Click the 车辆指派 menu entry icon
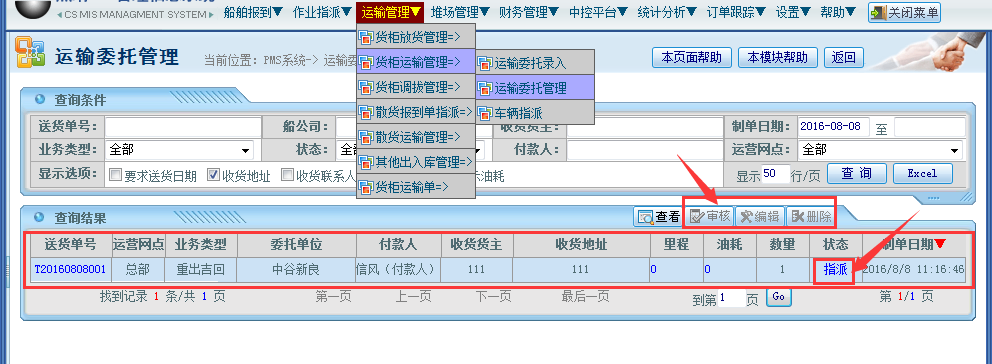The width and height of the screenshot is (992, 364). point(485,114)
